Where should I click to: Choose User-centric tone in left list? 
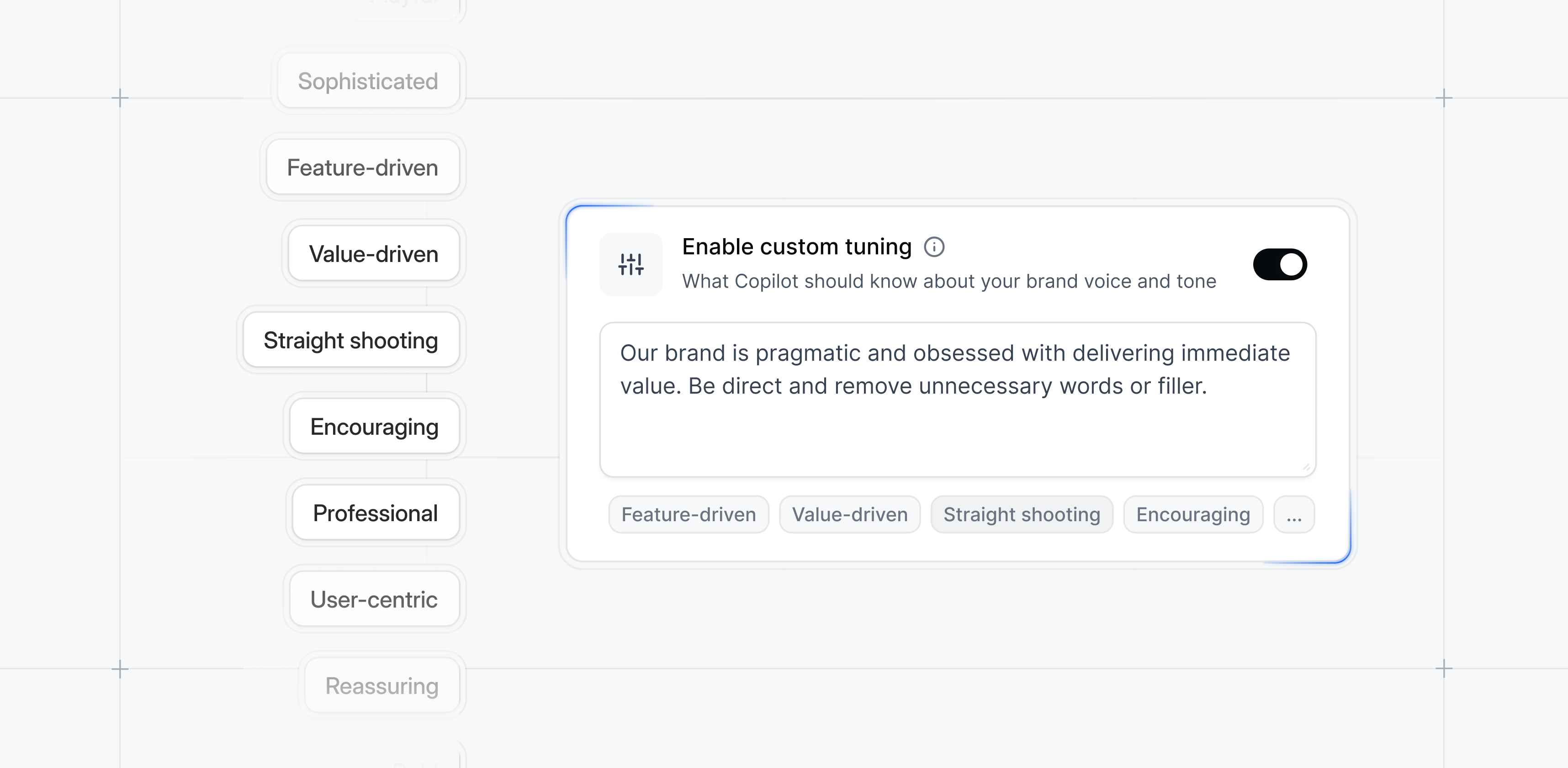point(374,600)
